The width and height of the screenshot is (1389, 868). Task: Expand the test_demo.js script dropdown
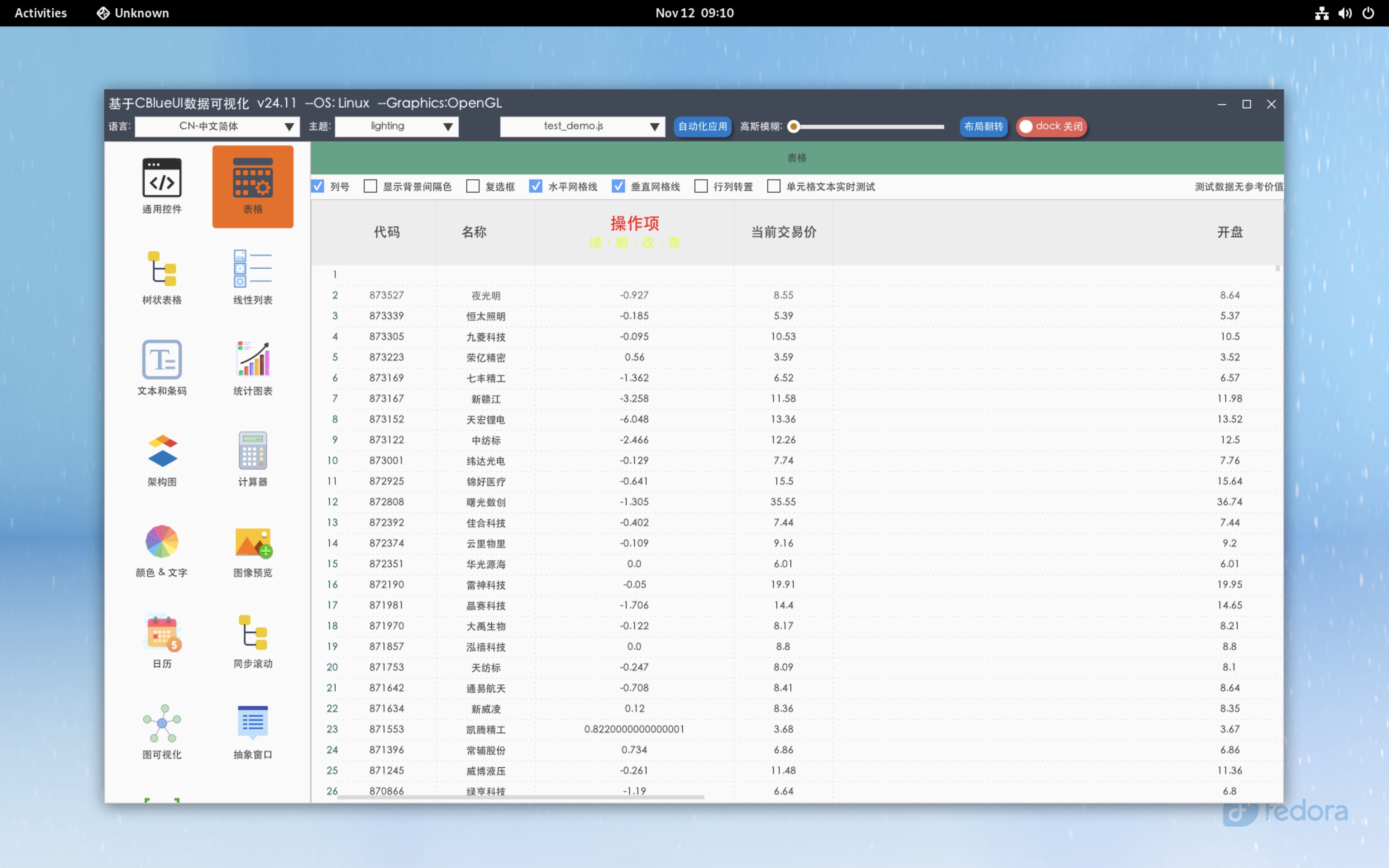pyautogui.click(x=582, y=126)
